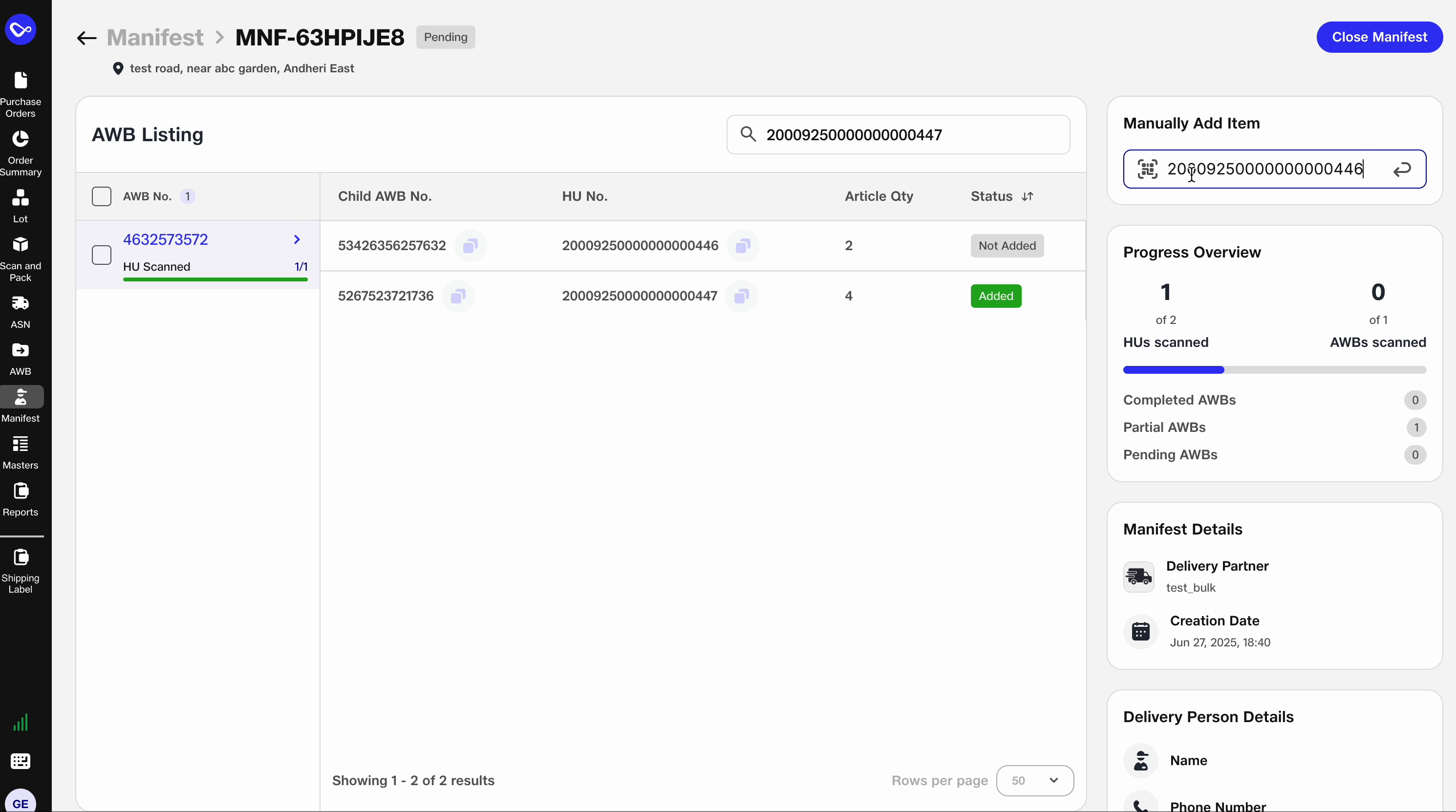Open manifest MNF-63HPIJE8 breadcrumb
Image resolution: width=1456 pixels, height=812 pixels.
tap(320, 37)
